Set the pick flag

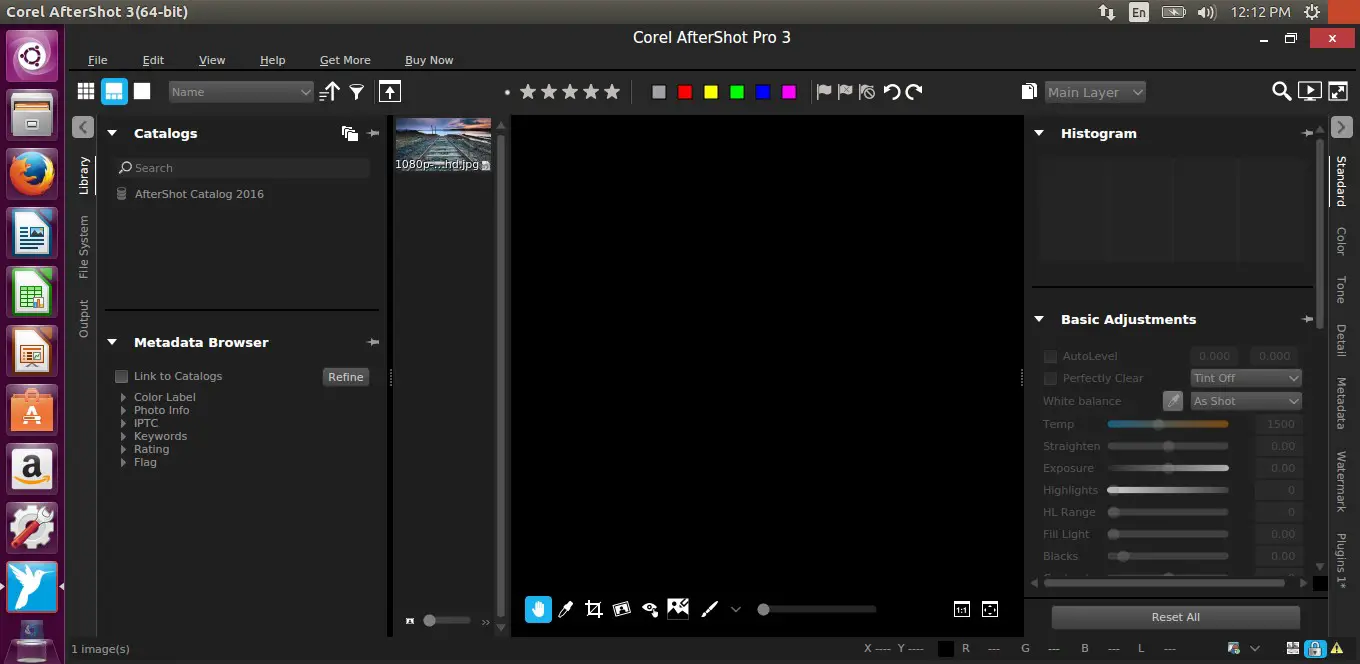pyautogui.click(x=824, y=92)
